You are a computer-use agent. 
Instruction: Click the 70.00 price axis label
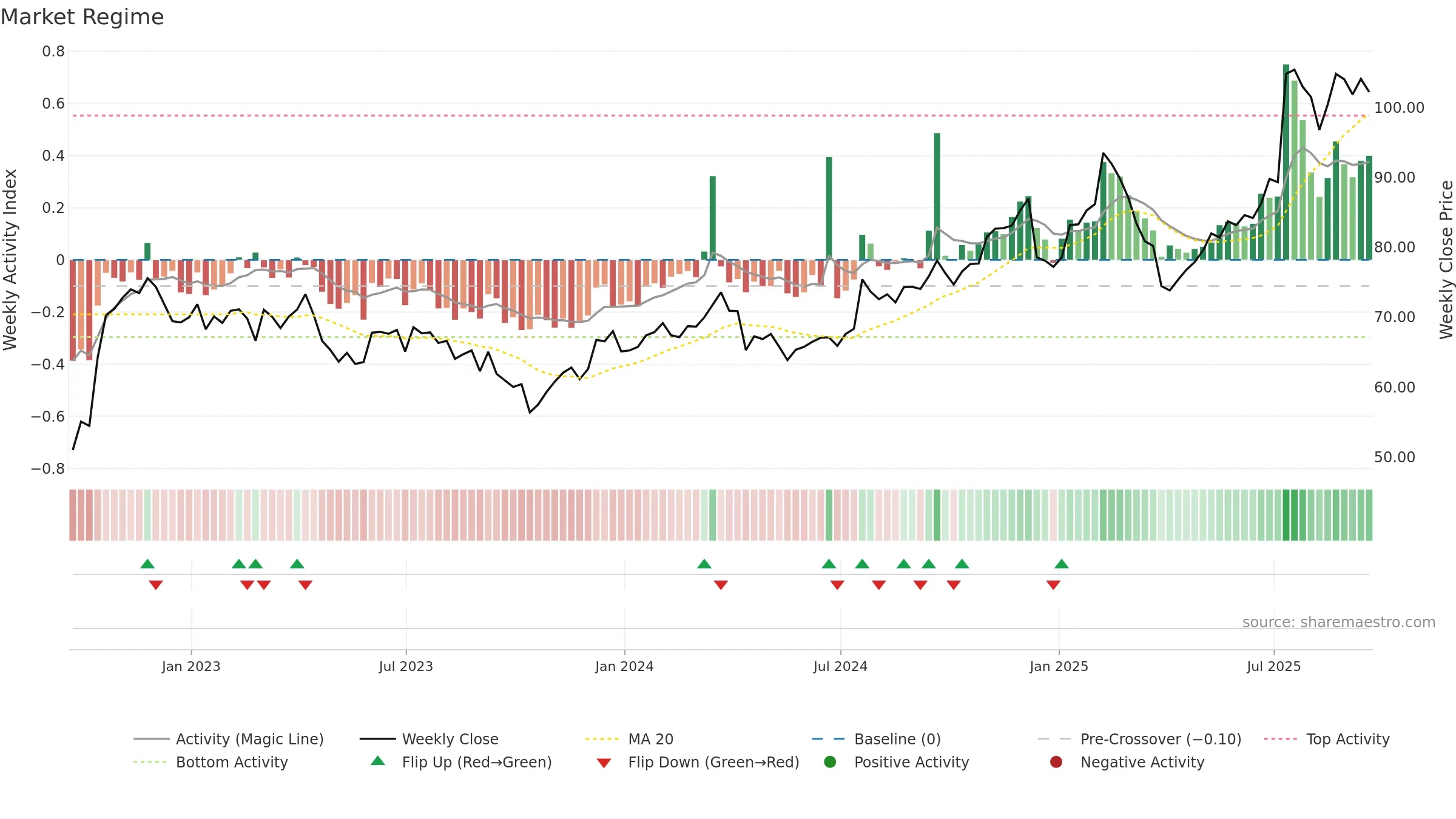(x=1395, y=317)
